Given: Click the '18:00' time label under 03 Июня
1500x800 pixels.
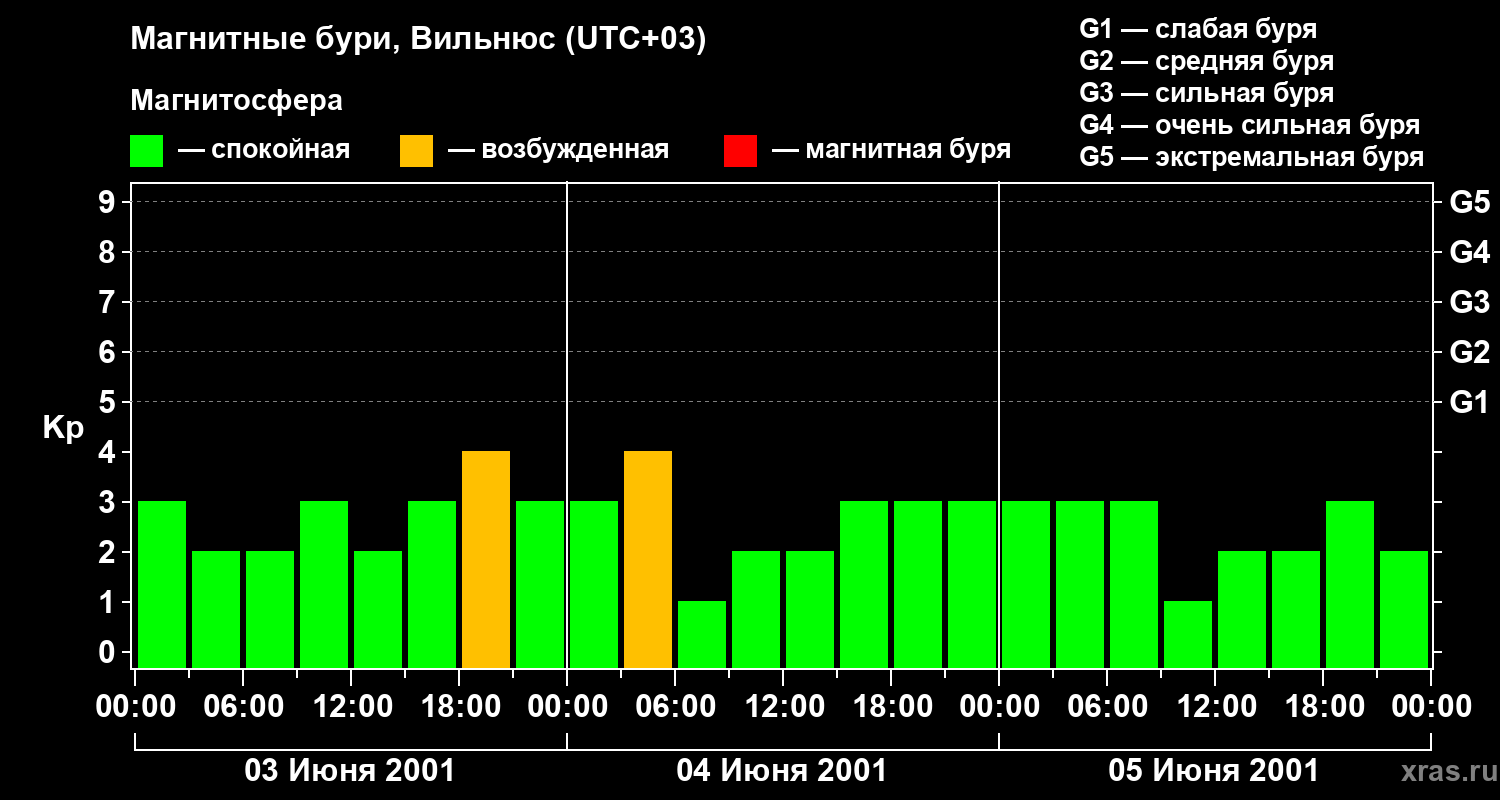Looking at the screenshot, I should pos(459,706).
